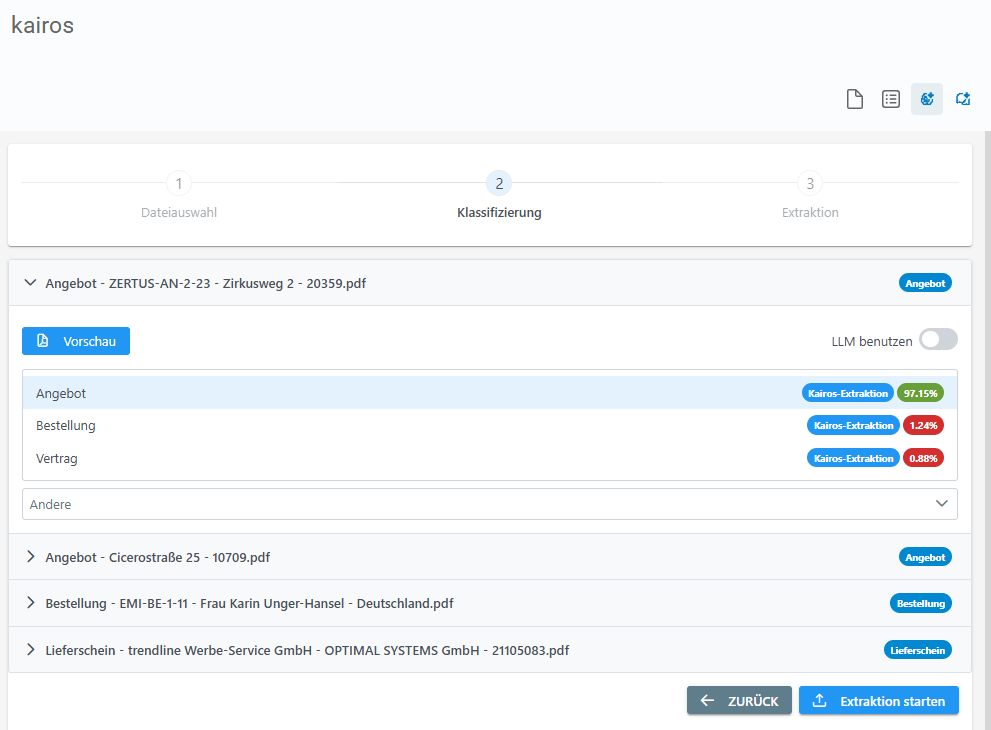Click the highlighted globe sparkle icon

pos(927,99)
